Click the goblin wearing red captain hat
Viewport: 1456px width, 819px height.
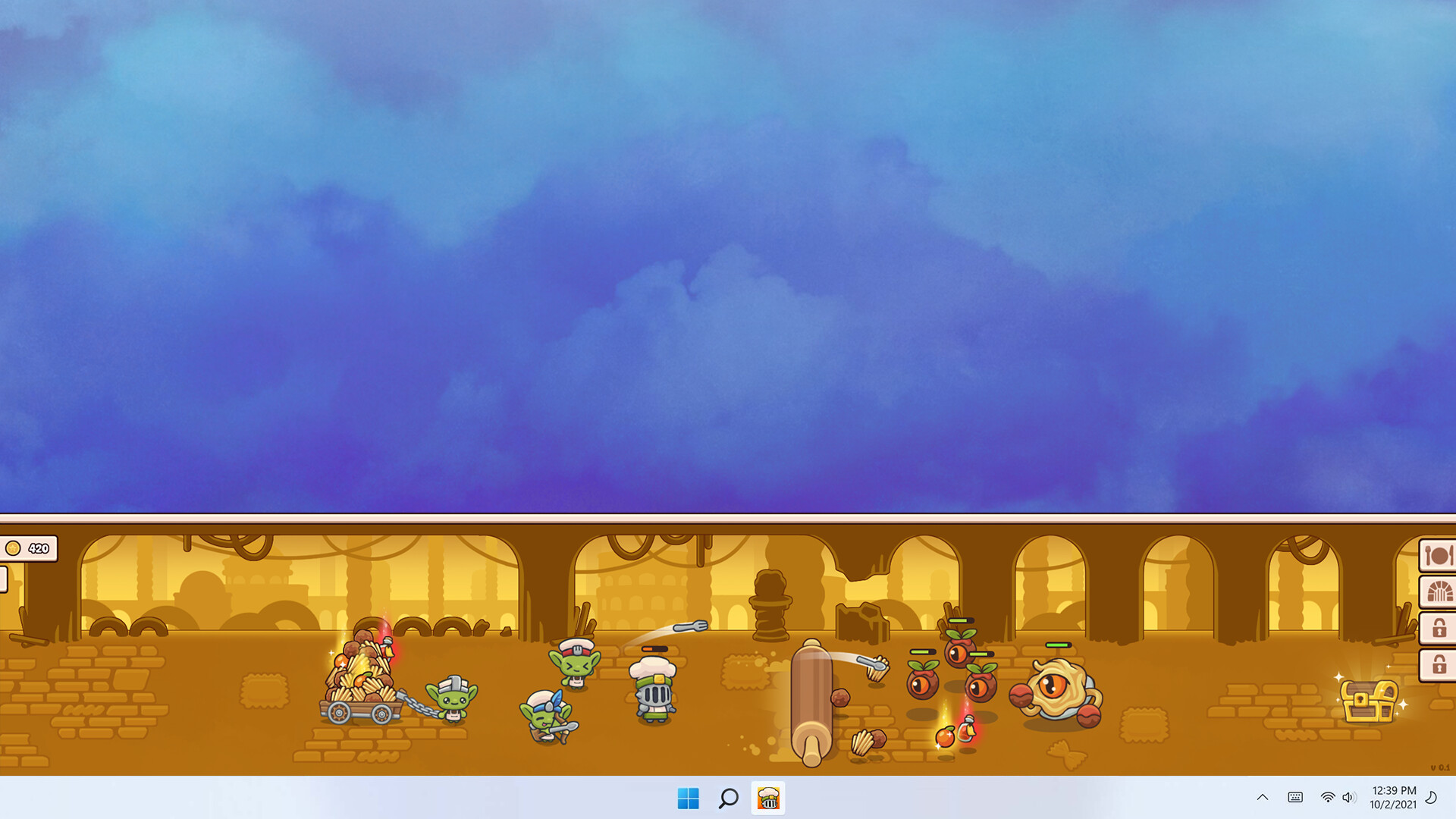click(x=576, y=664)
